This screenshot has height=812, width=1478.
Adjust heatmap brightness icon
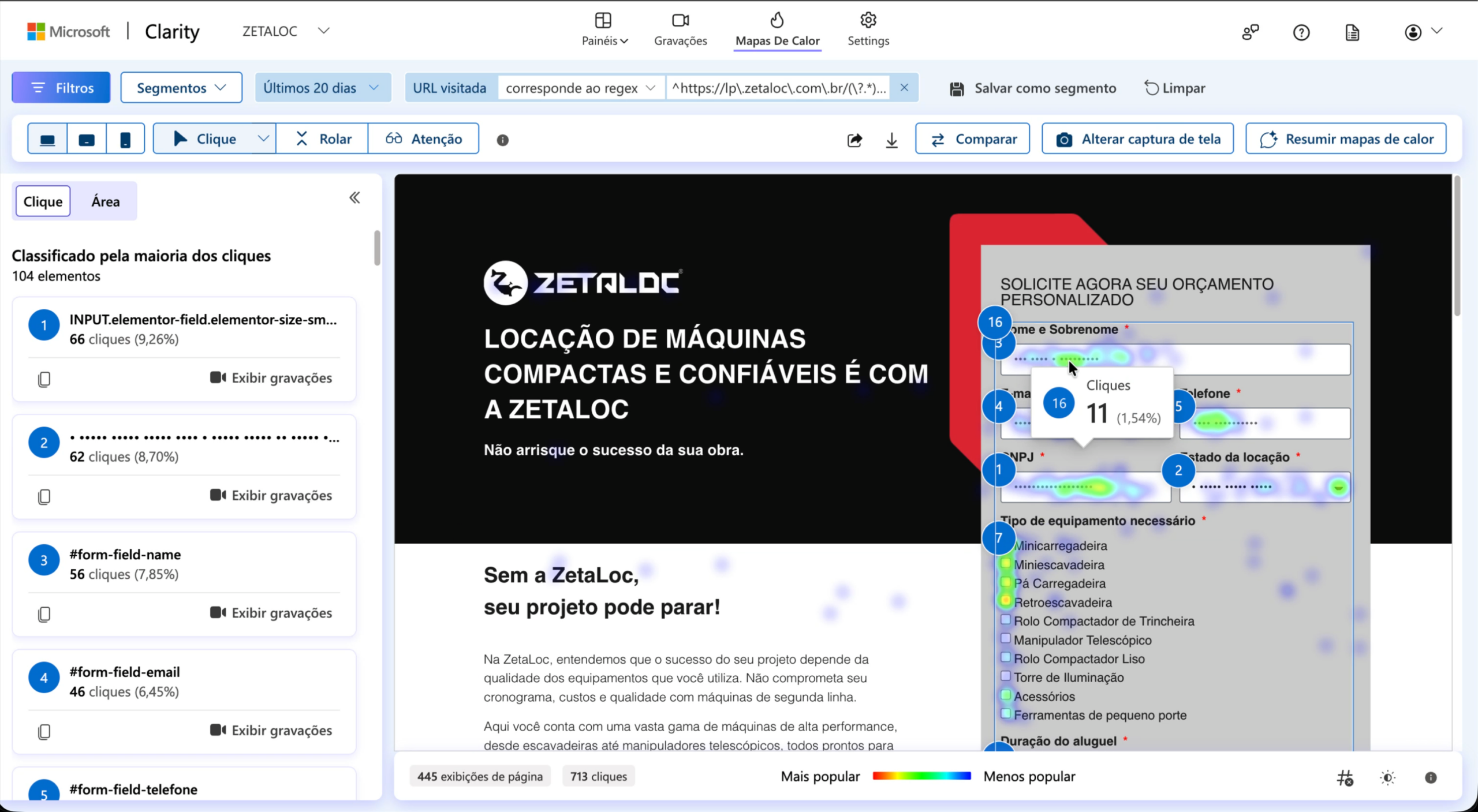tap(1388, 777)
